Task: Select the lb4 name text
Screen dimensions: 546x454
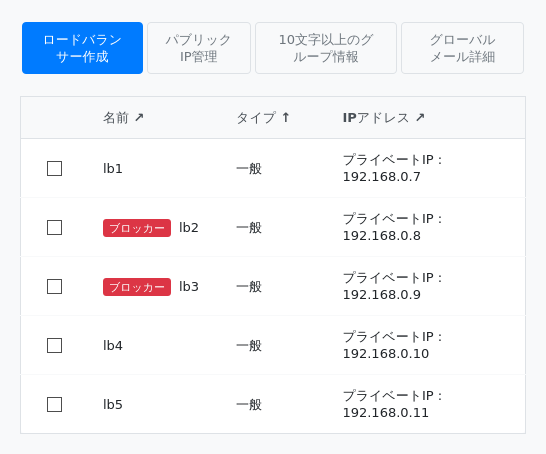Action: (x=113, y=345)
